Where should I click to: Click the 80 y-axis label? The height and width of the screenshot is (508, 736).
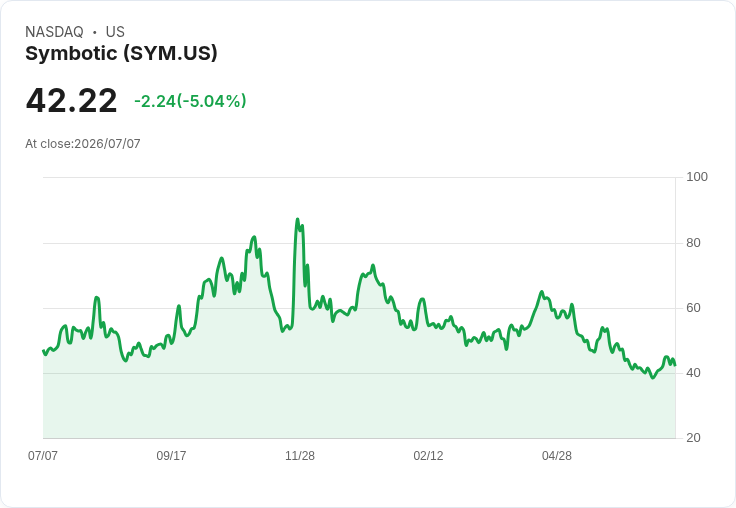click(x=693, y=243)
